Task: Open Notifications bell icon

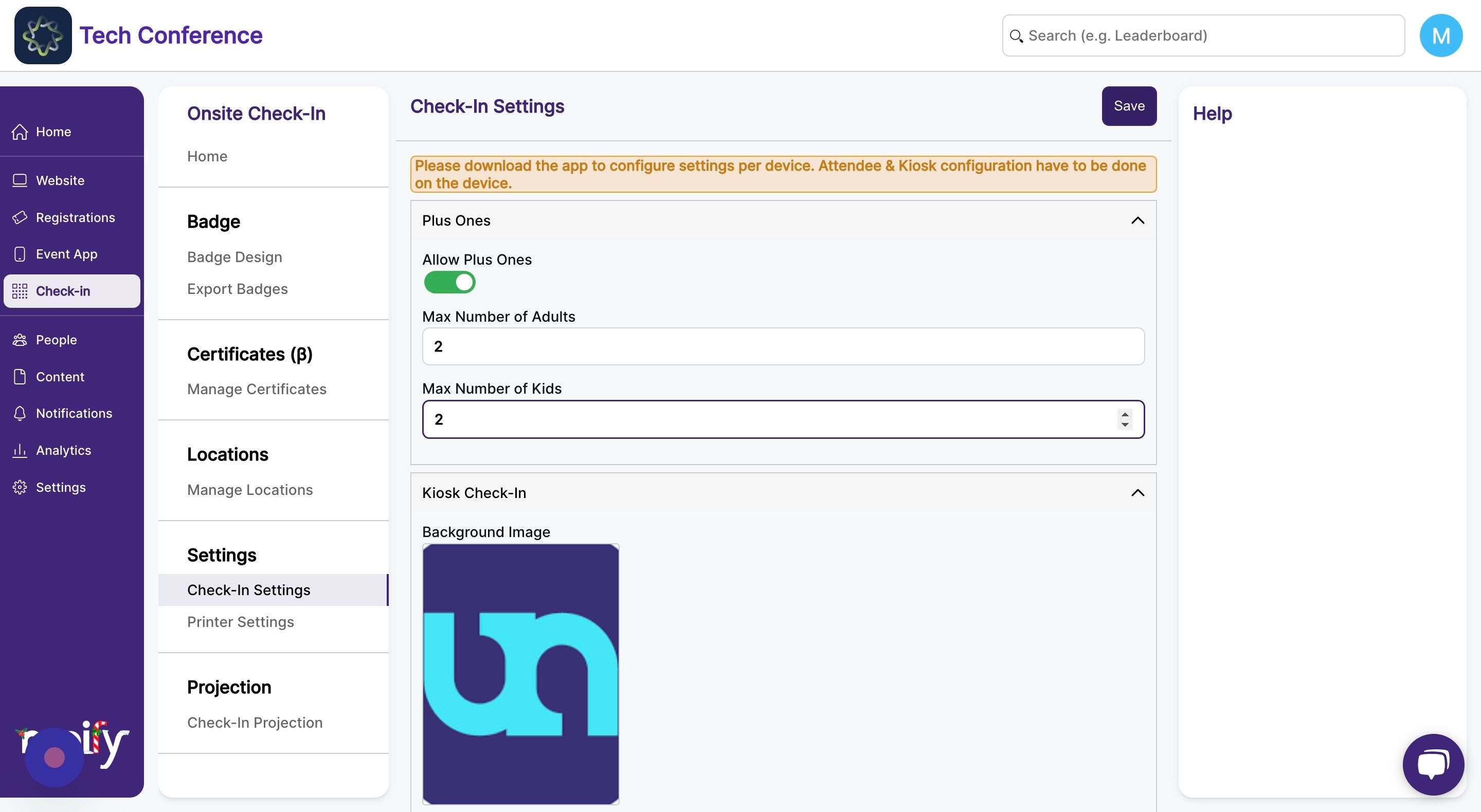Action: pos(20,413)
